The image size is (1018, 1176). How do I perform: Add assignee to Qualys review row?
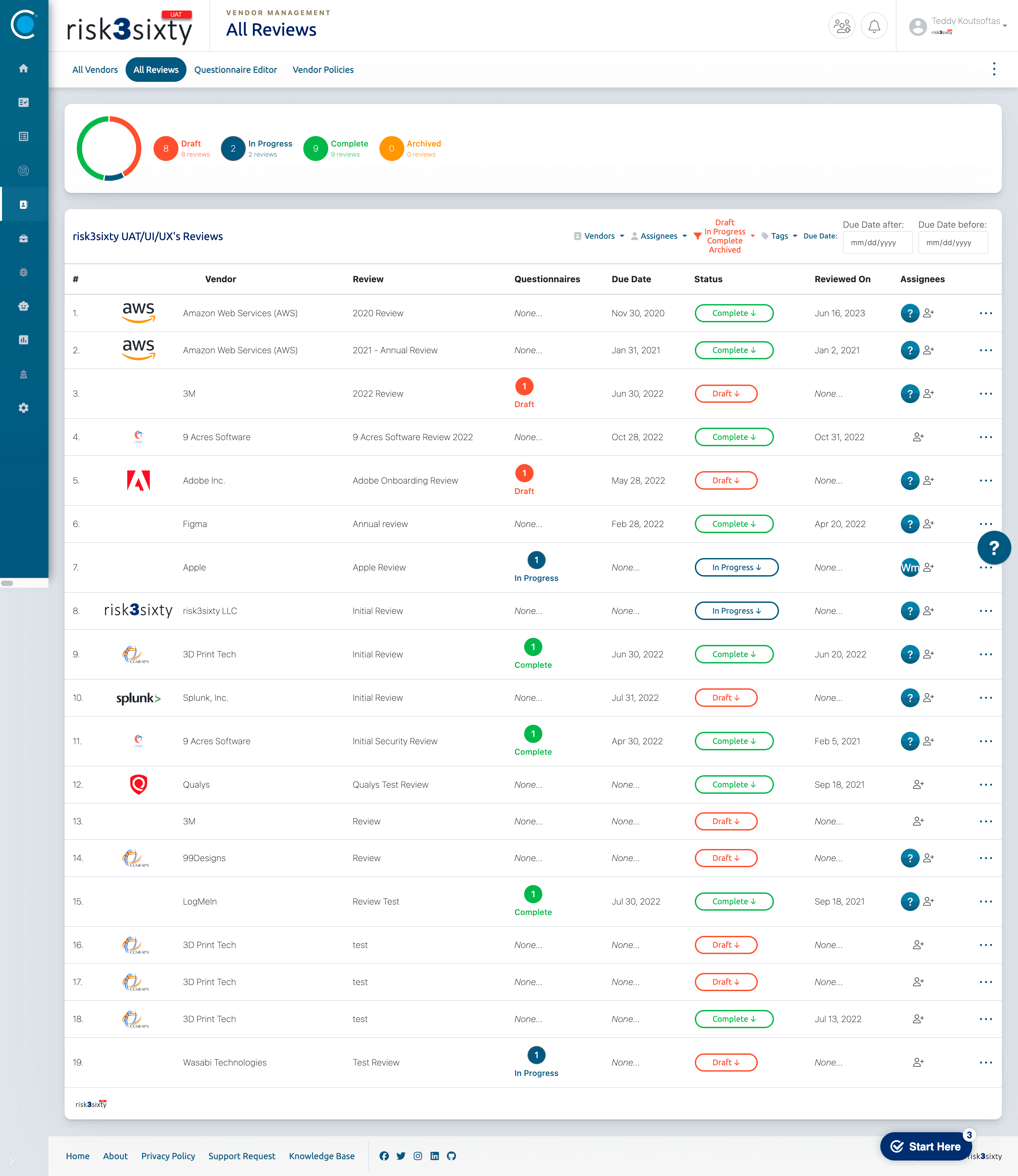pos(918,784)
